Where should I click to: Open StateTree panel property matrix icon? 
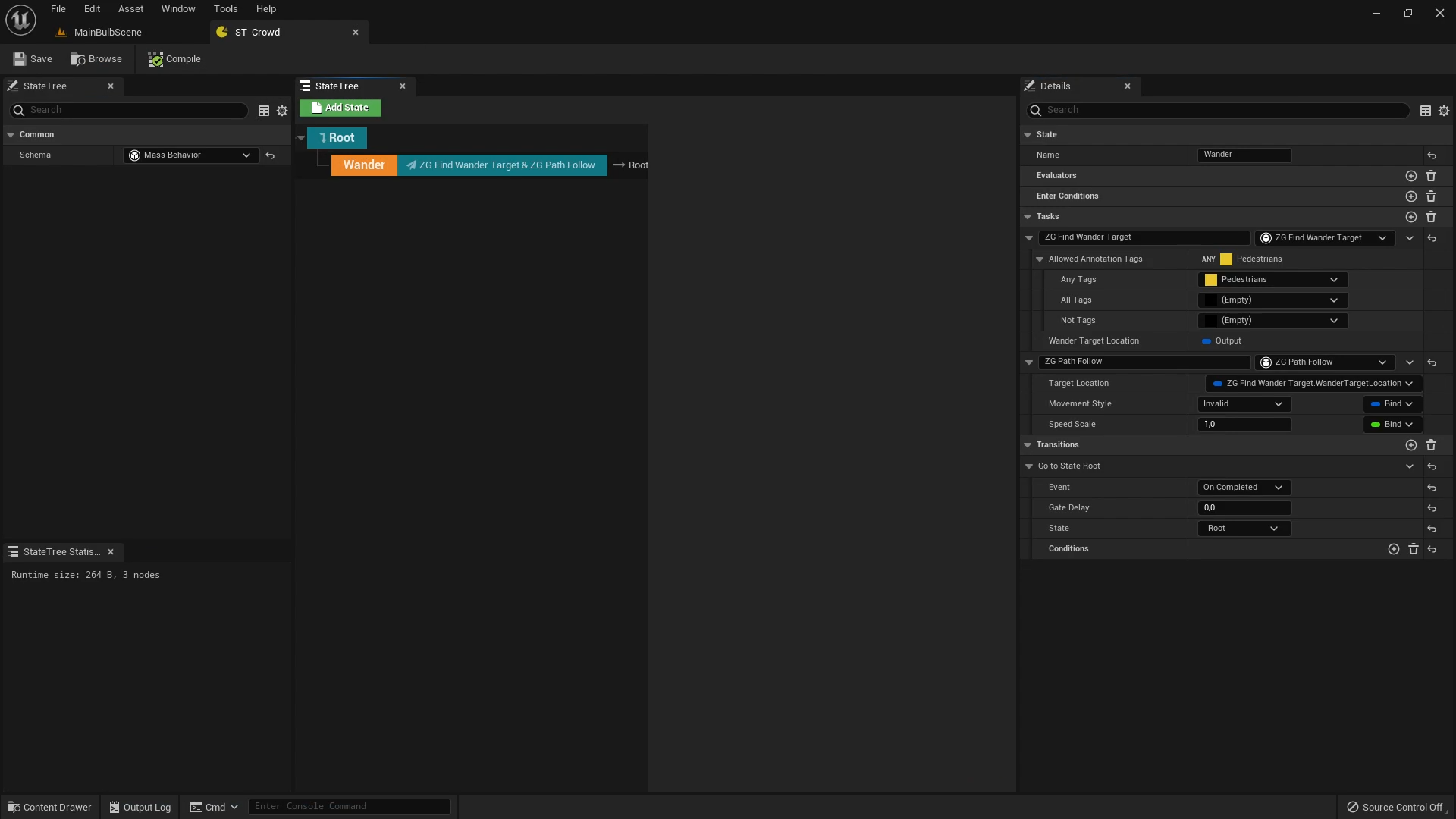pos(264,111)
